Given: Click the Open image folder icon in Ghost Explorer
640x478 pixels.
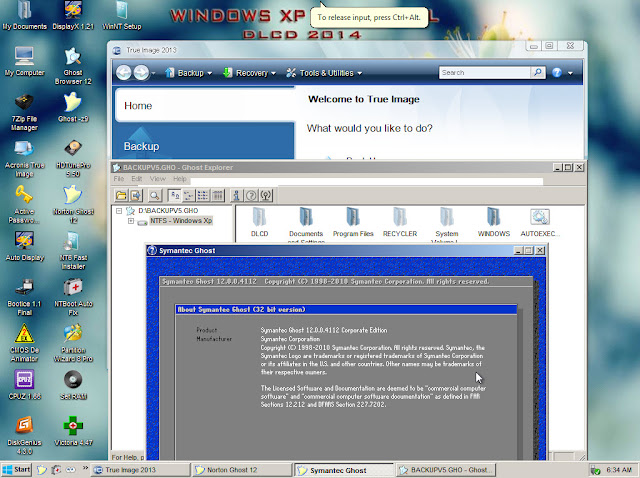Looking at the screenshot, I should coord(121,196).
